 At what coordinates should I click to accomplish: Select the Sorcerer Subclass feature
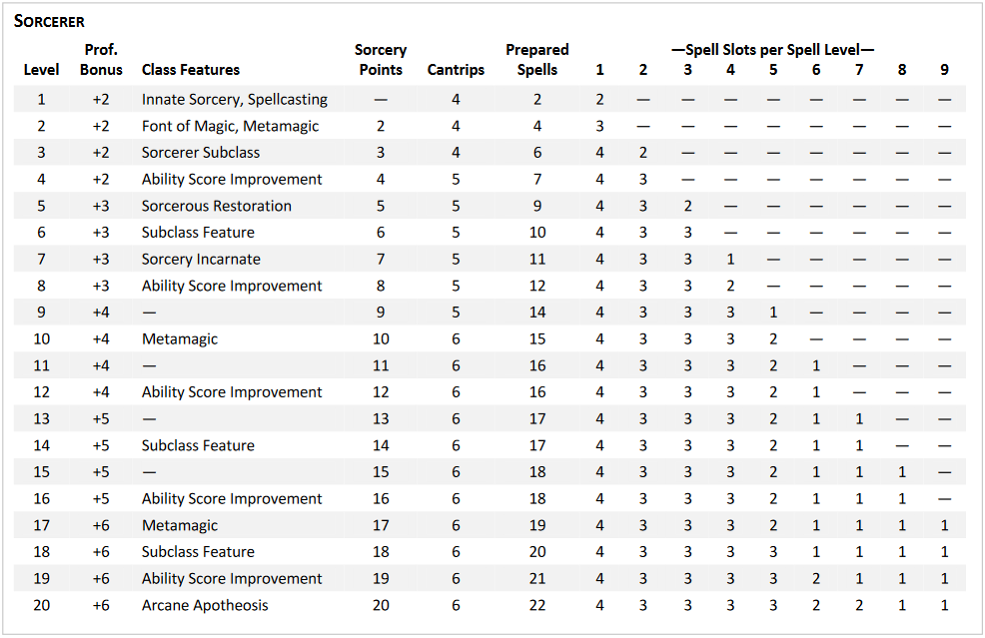pos(201,153)
